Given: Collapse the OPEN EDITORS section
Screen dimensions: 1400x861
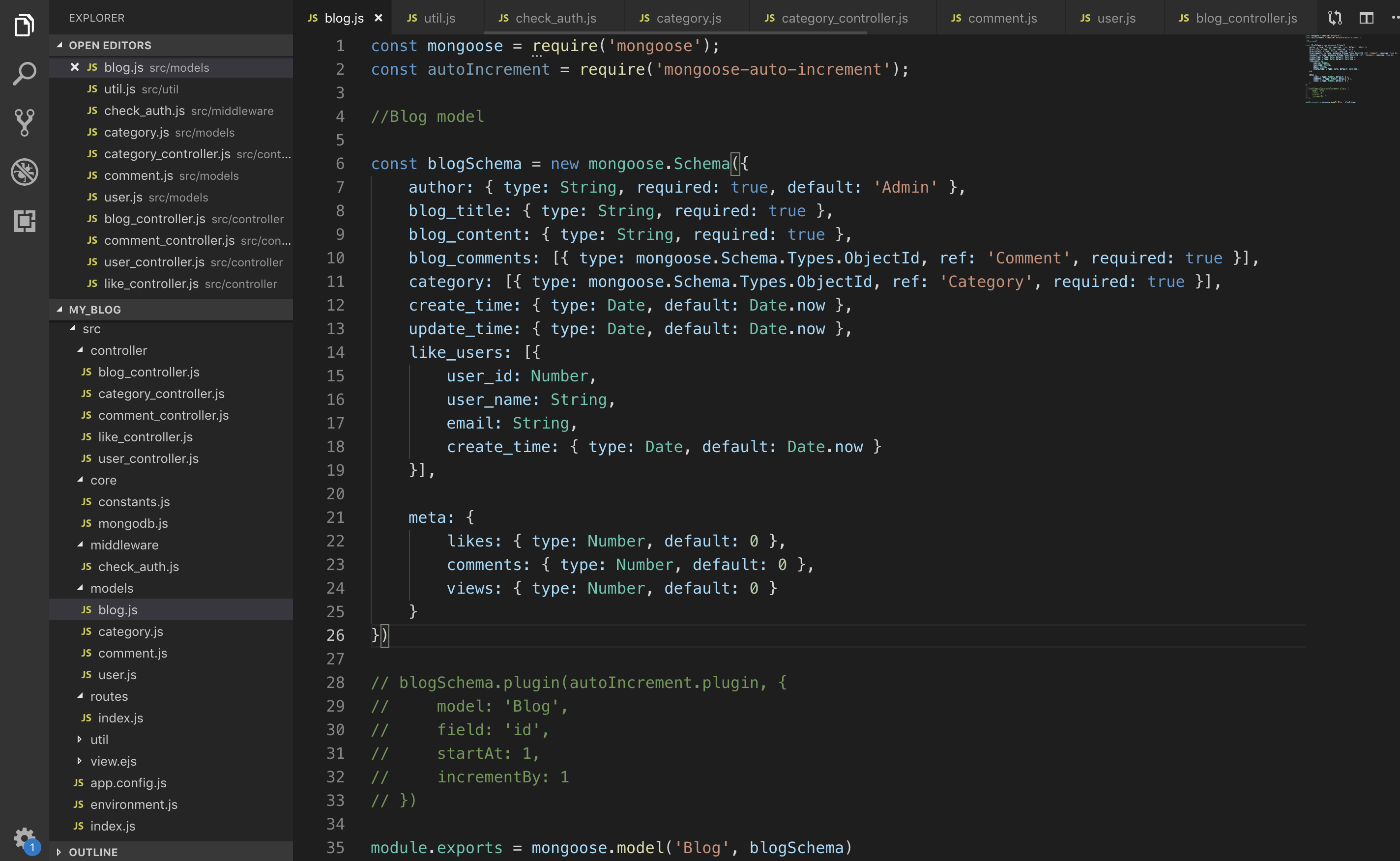Looking at the screenshot, I should coord(60,45).
